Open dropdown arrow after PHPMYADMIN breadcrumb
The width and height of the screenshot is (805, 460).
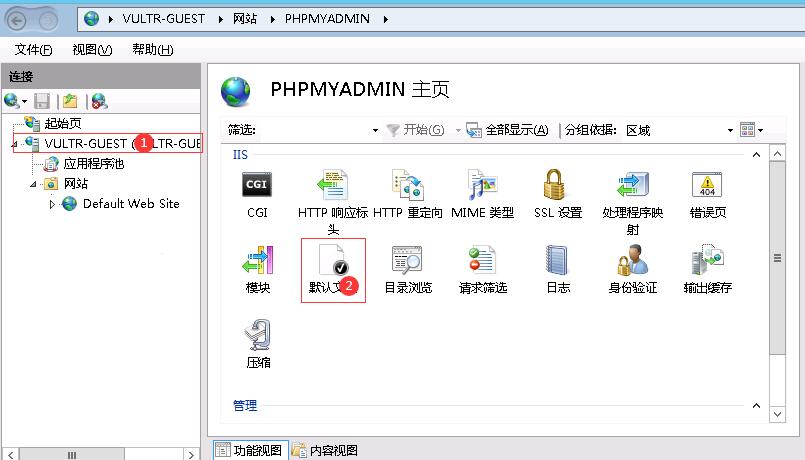386,20
